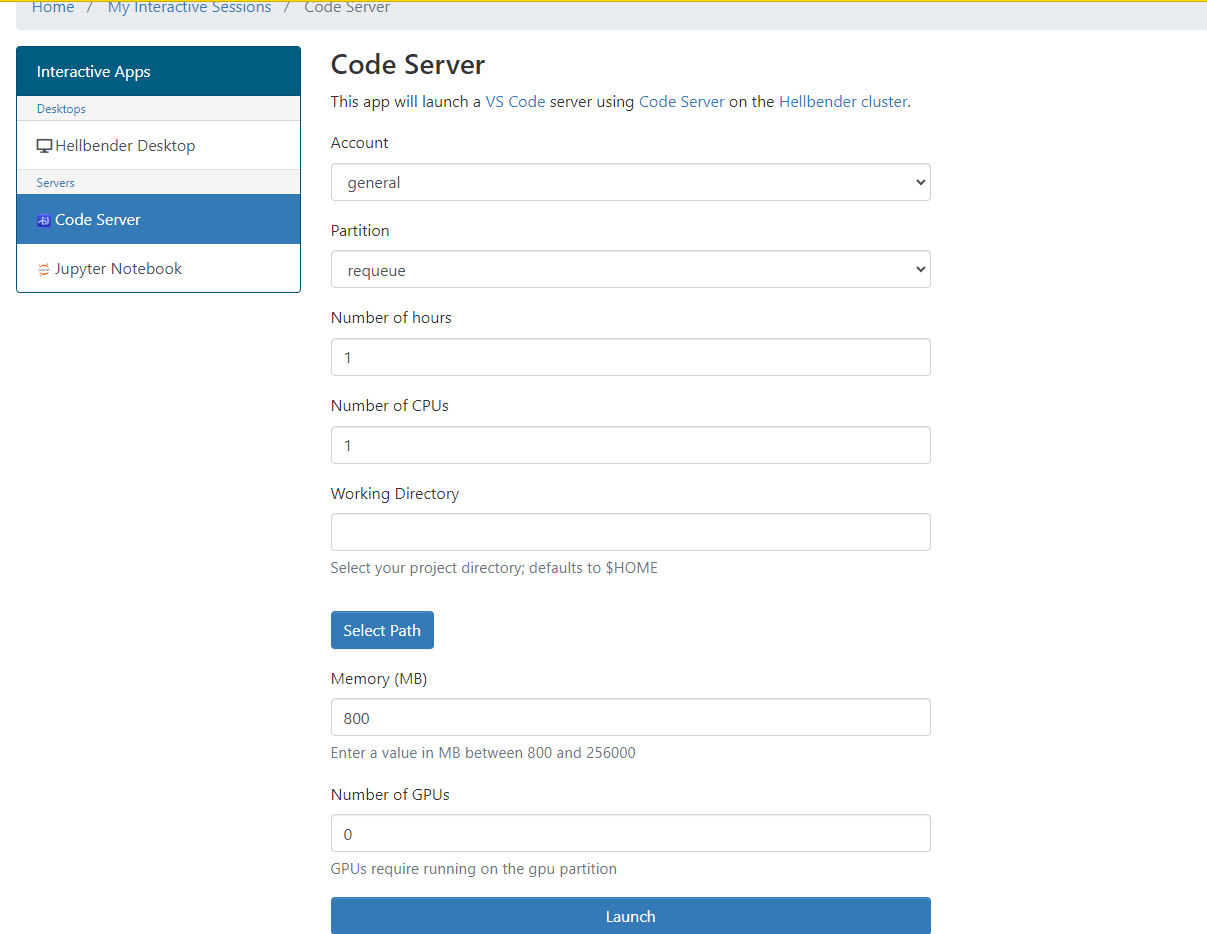Viewport: 1207px width, 934px height.
Task: Focus the Memory (MB) field
Action: point(630,717)
